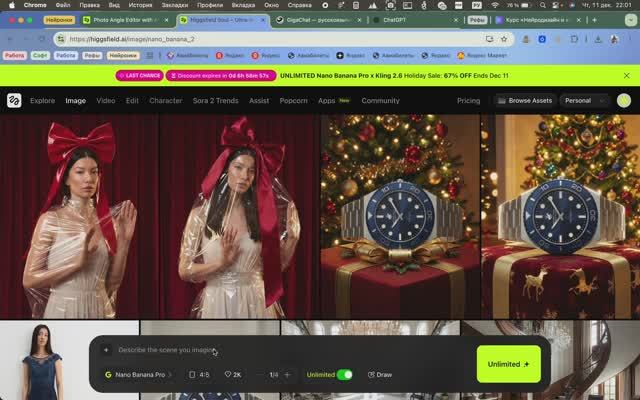The height and width of the screenshot is (400, 640).
Task: Click the Рефы tab group label
Action: click(x=477, y=20)
